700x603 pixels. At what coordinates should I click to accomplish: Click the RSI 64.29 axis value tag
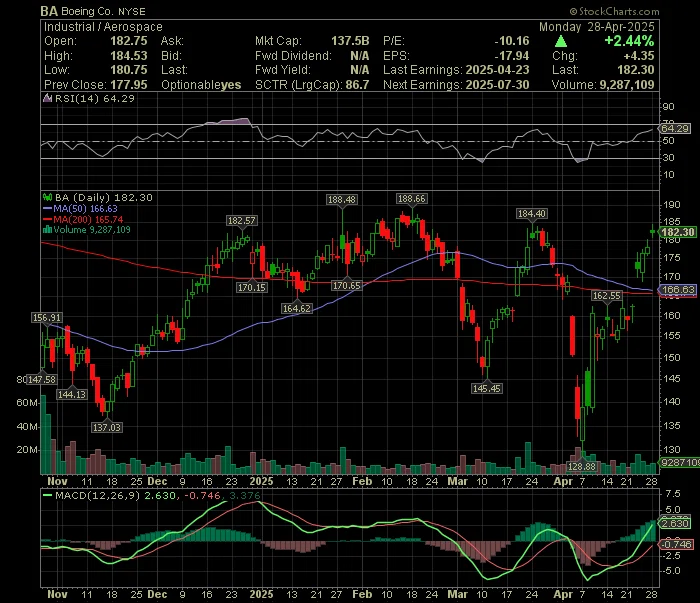[x=675, y=129]
